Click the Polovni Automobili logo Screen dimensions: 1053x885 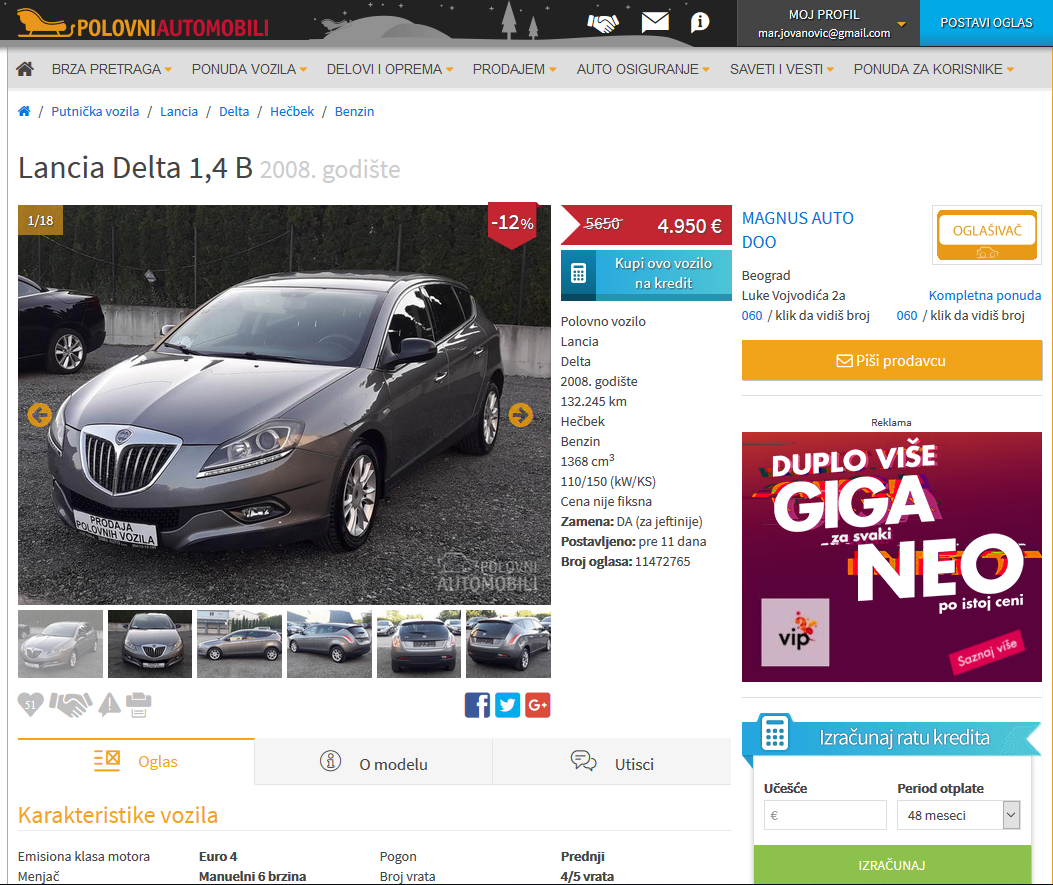click(143, 24)
